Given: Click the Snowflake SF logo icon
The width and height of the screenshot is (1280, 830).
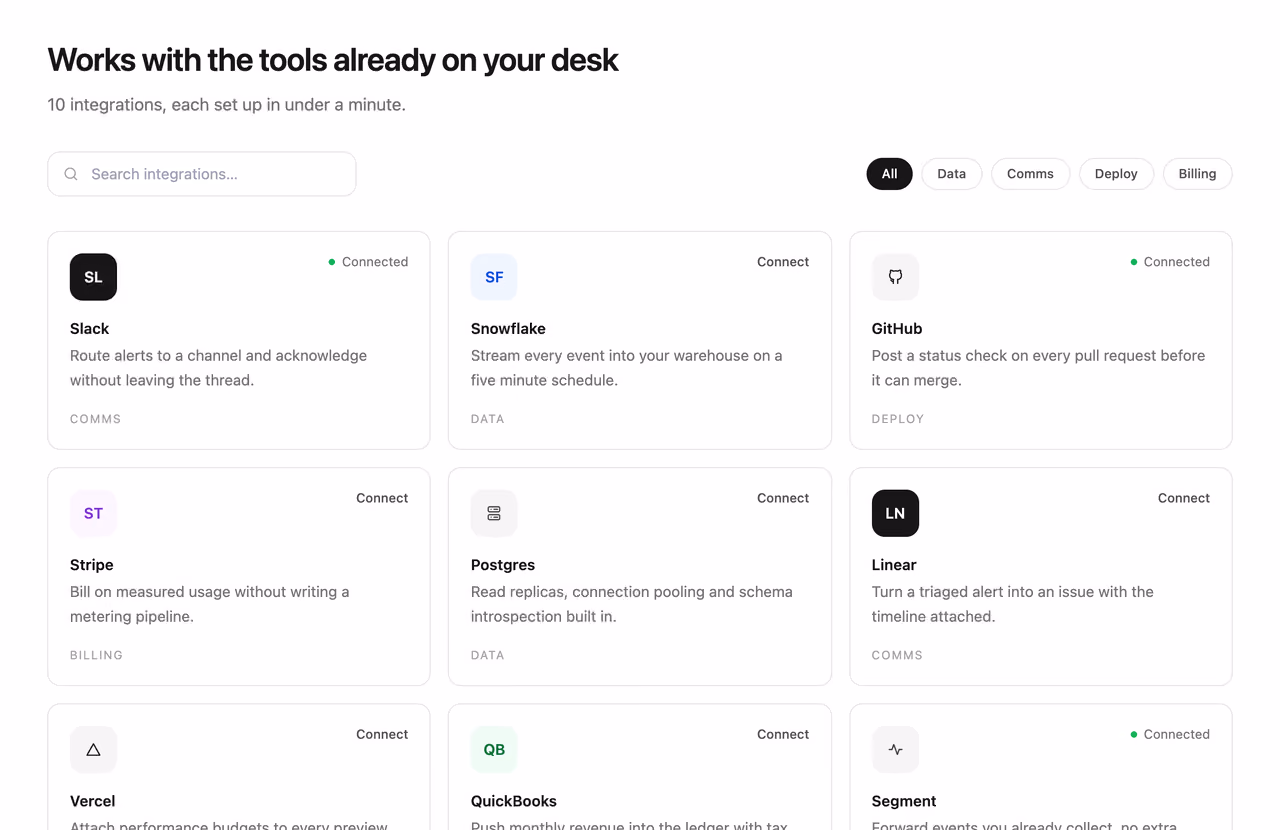Looking at the screenshot, I should [x=494, y=277].
